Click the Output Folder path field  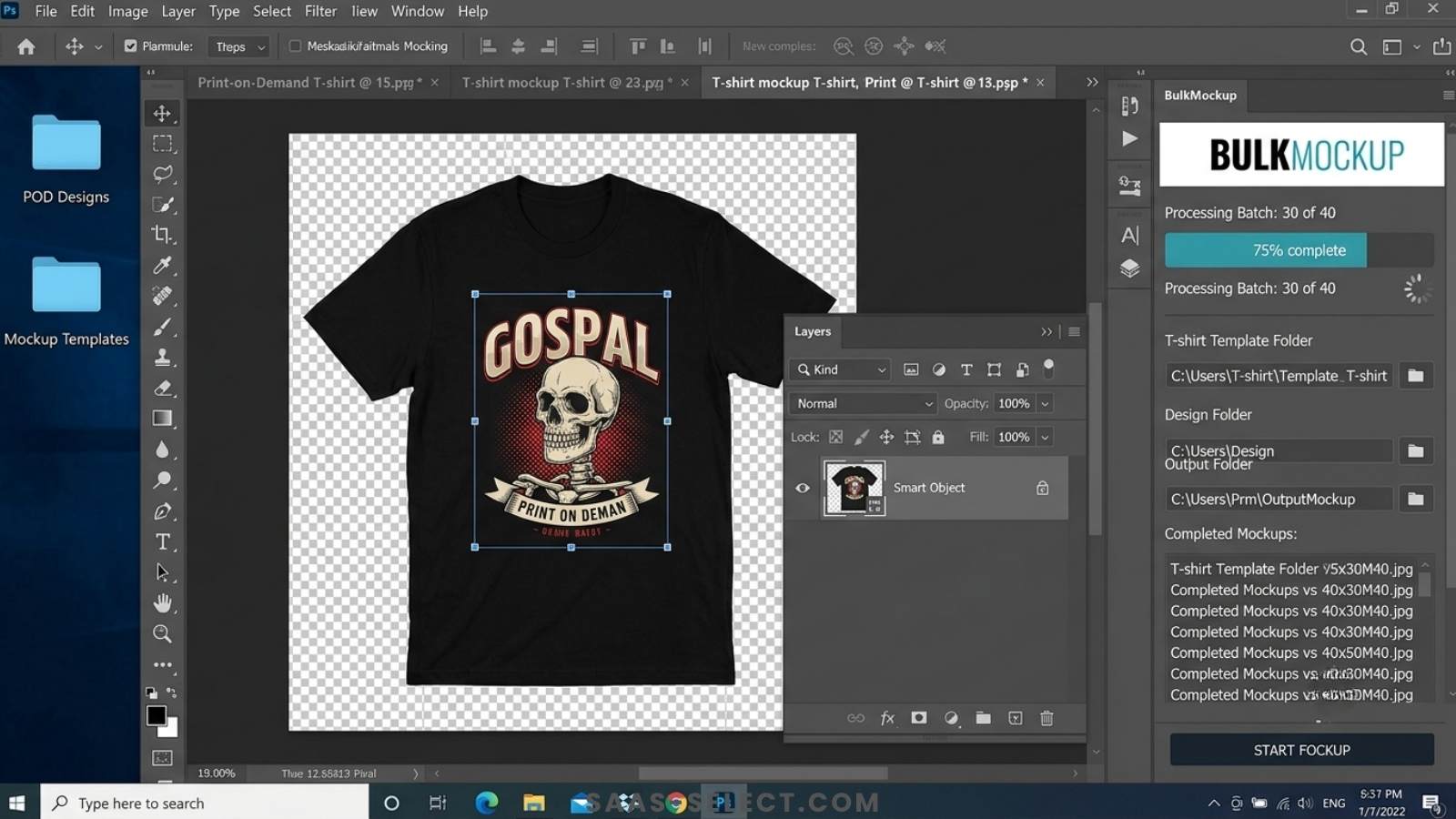(x=1279, y=499)
